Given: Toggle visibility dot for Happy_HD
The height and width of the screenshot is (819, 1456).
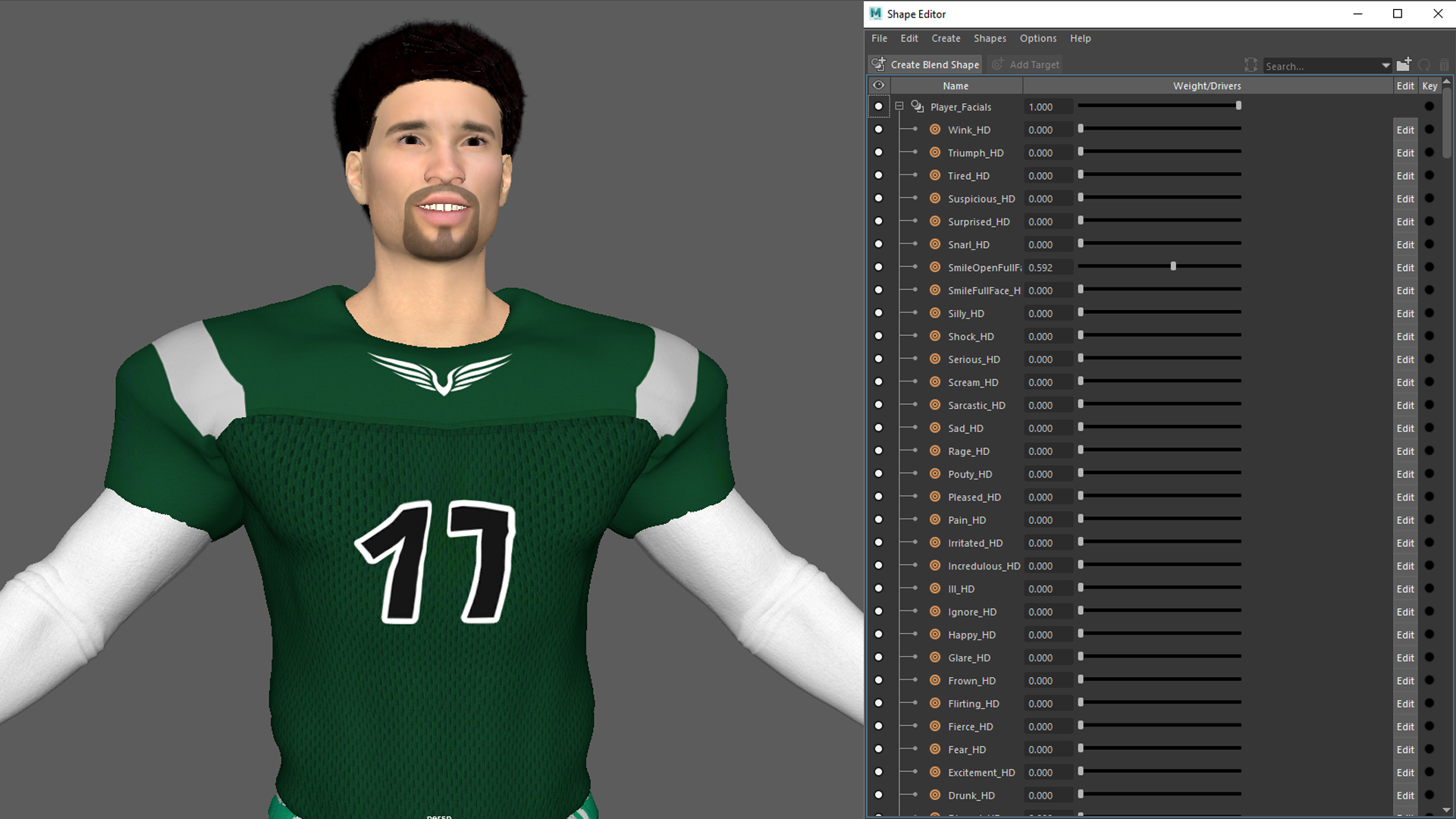Looking at the screenshot, I should click(878, 635).
